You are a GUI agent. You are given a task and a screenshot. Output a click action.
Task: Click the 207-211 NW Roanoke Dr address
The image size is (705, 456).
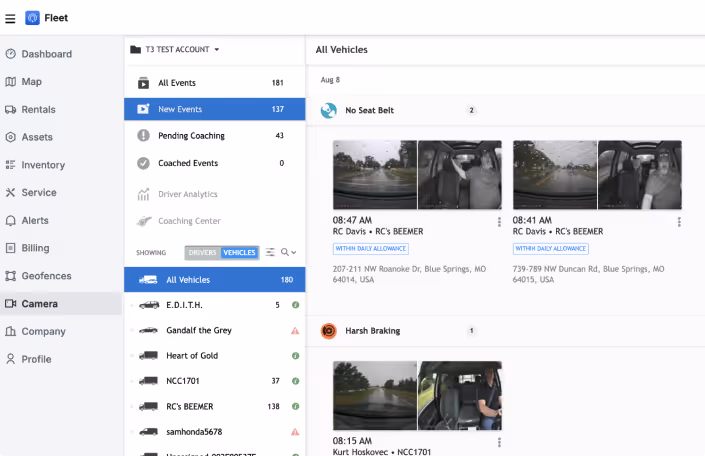(409, 274)
